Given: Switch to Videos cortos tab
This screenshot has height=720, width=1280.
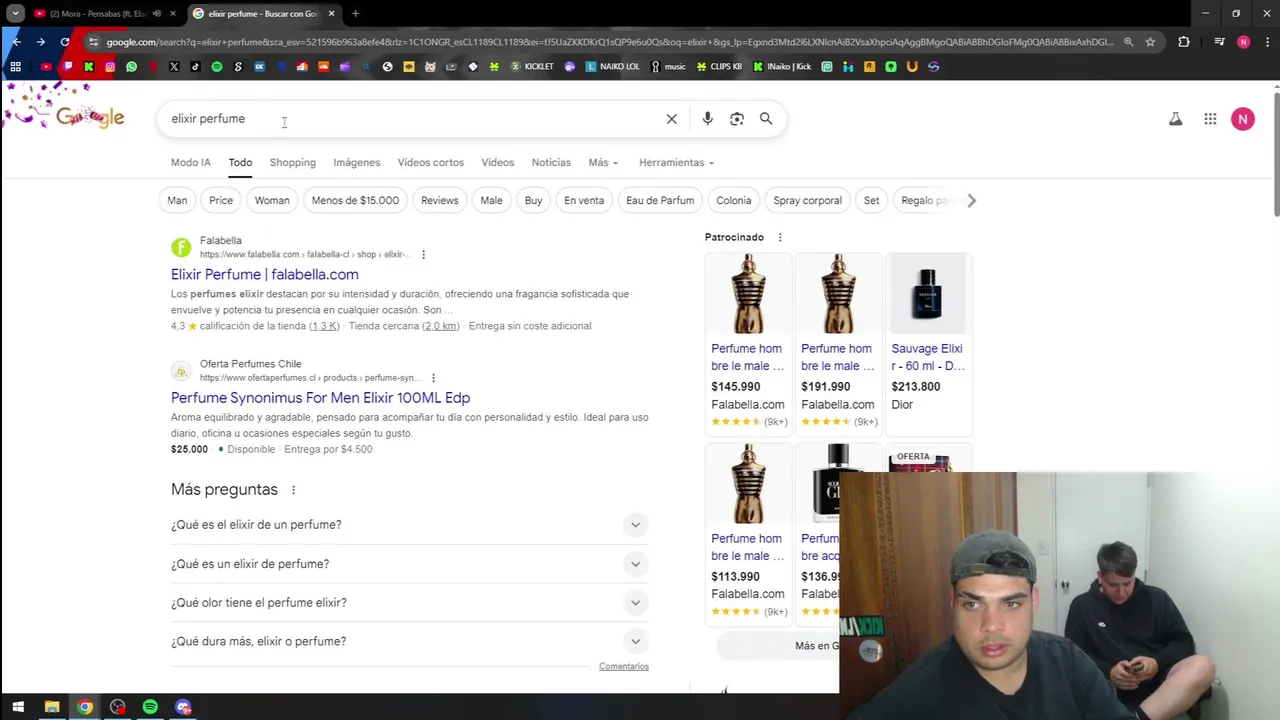Looking at the screenshot, I should coord(431,162).
